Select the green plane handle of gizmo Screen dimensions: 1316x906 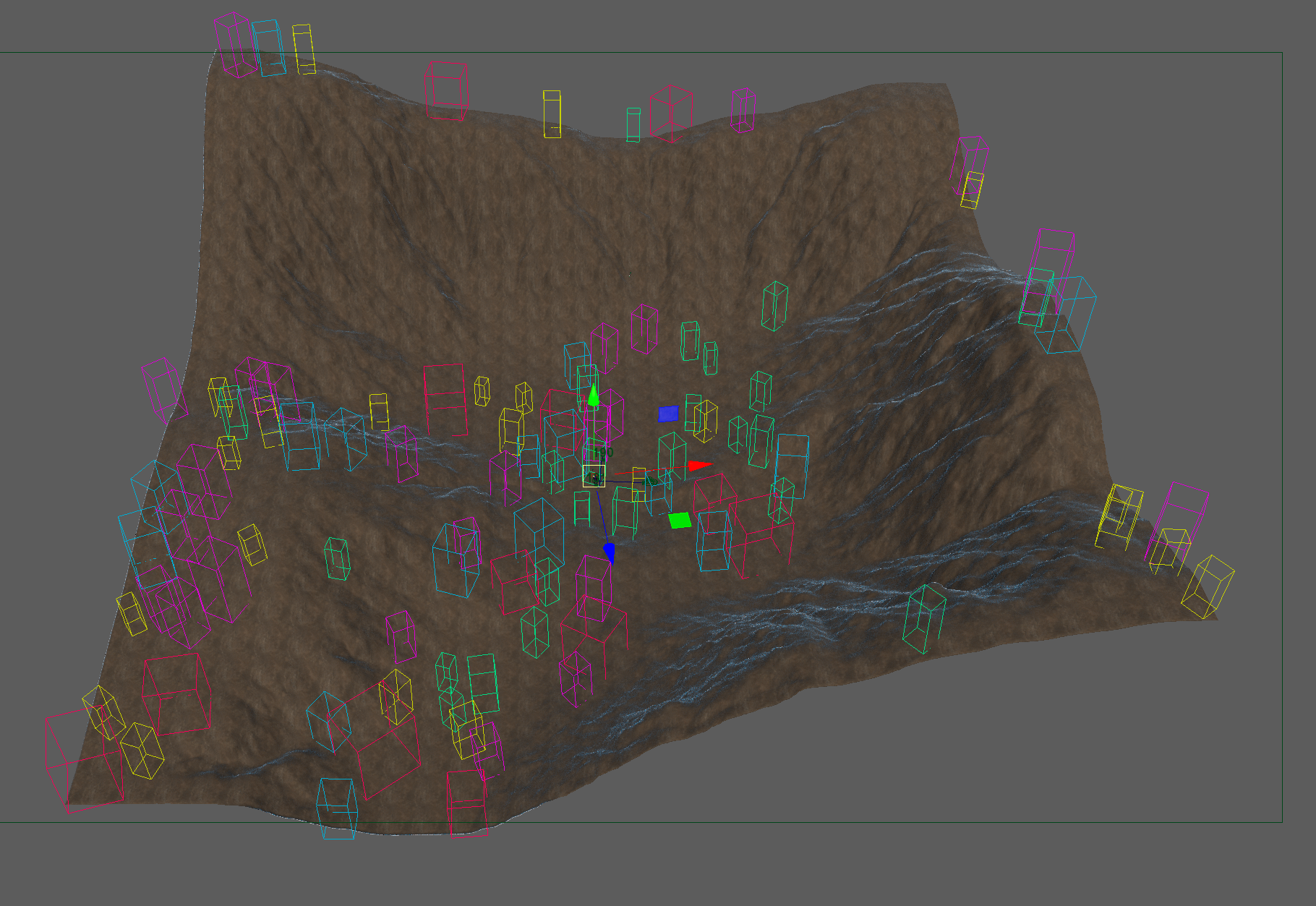click(x=680, y=521)
